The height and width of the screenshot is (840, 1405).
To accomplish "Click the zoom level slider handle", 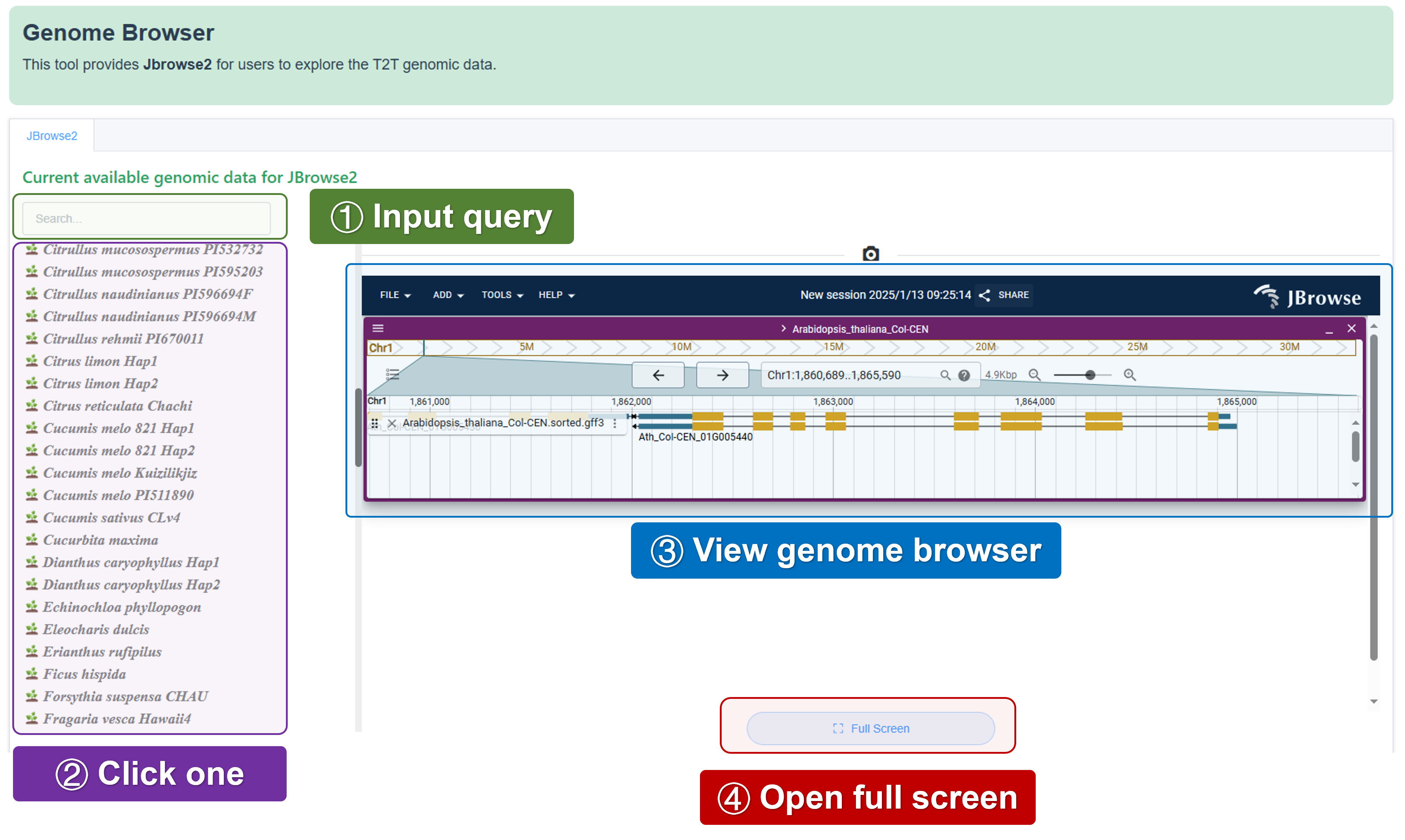I will point(1090,375).
